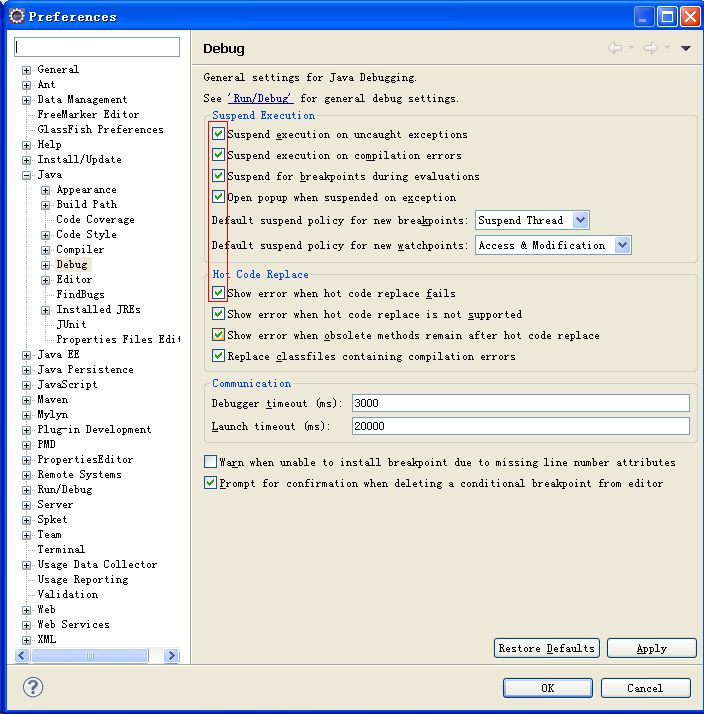704x714 pixels.
Task: Click the forward navigation arrow icon
Action: [650, 48]
